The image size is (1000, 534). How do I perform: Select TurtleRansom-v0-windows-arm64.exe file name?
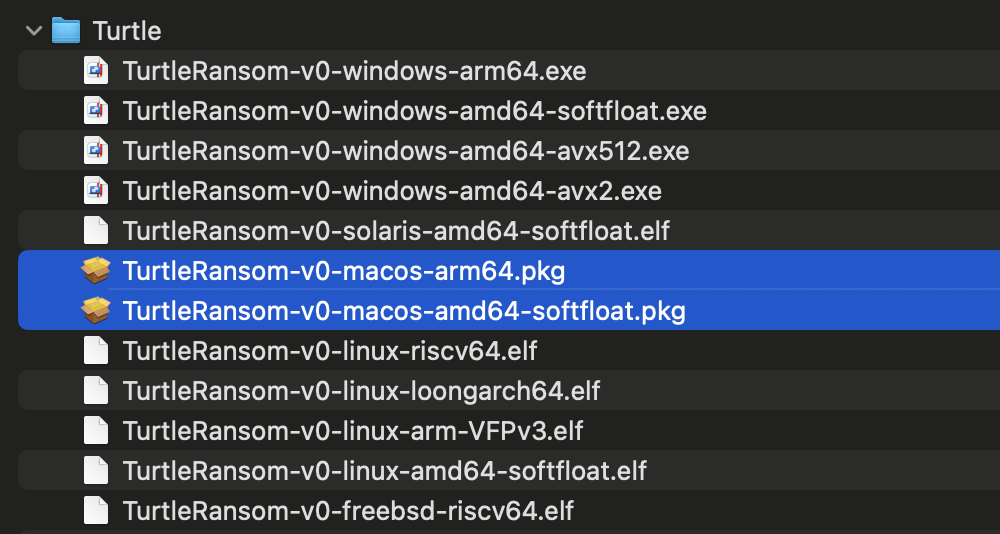[354, 71]
